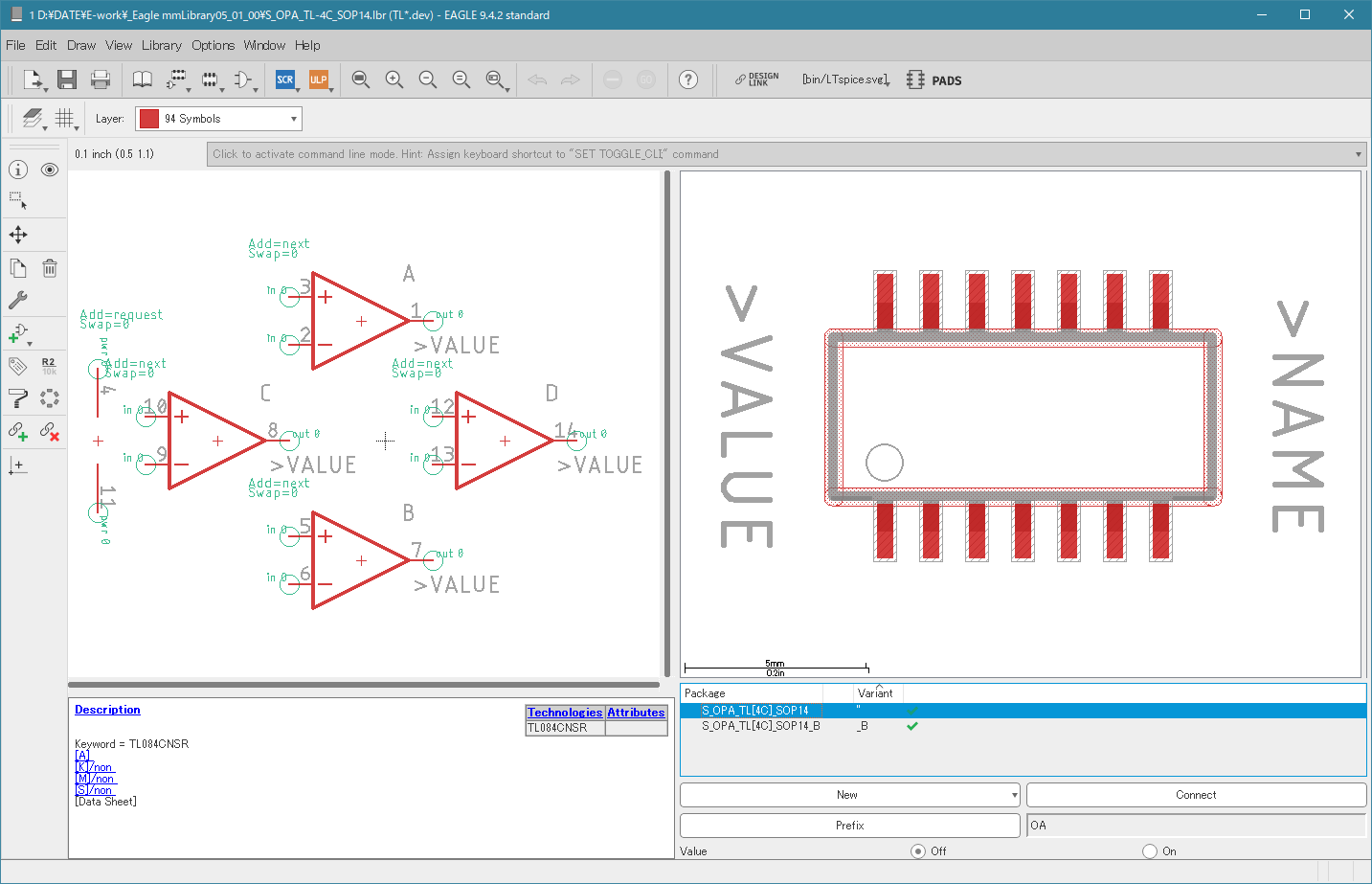Open Help with the question mark icon
This screenshot has width=1372, height=884.
pyautogui.click(x=688, y=79)
